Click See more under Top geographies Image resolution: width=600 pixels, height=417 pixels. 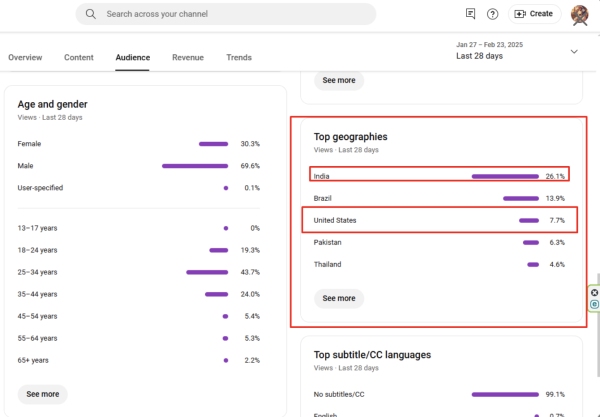339,298
